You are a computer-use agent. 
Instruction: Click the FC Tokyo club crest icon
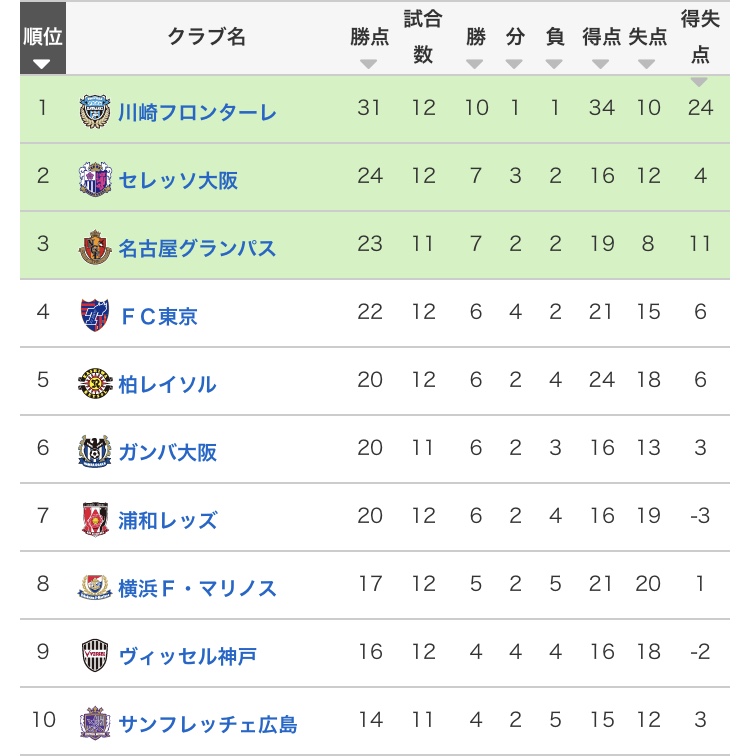tap(95, 315)
